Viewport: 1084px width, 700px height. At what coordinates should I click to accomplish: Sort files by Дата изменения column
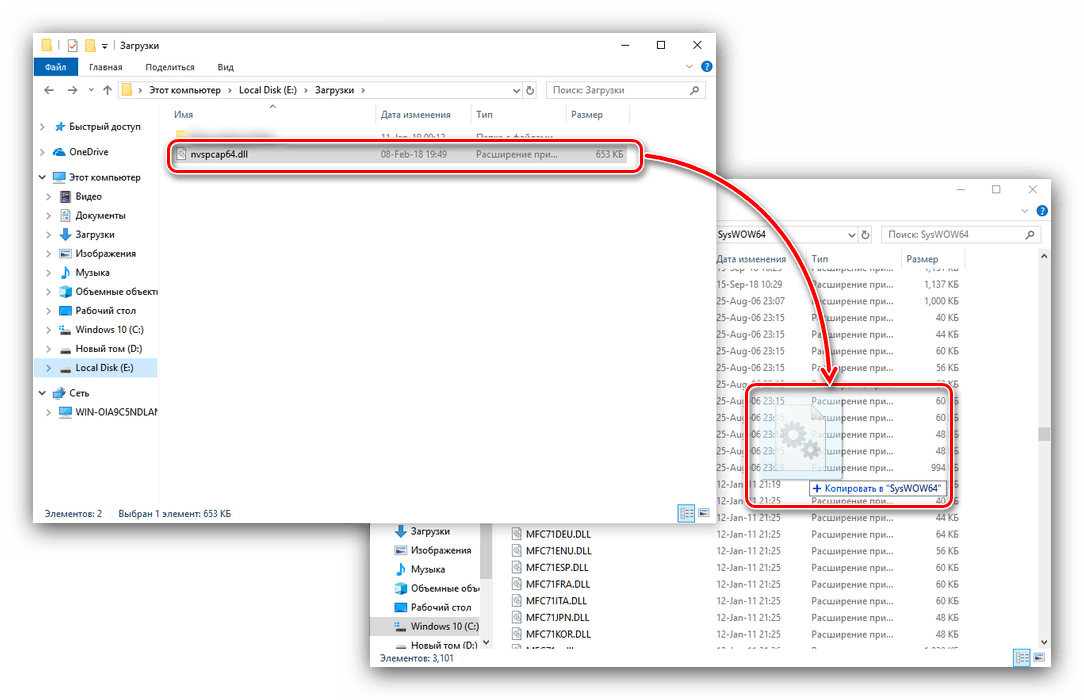416,115
